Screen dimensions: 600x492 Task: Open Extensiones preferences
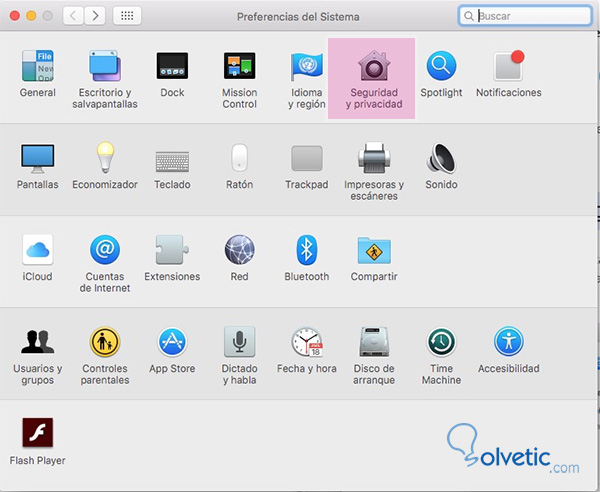click(172, 250)
